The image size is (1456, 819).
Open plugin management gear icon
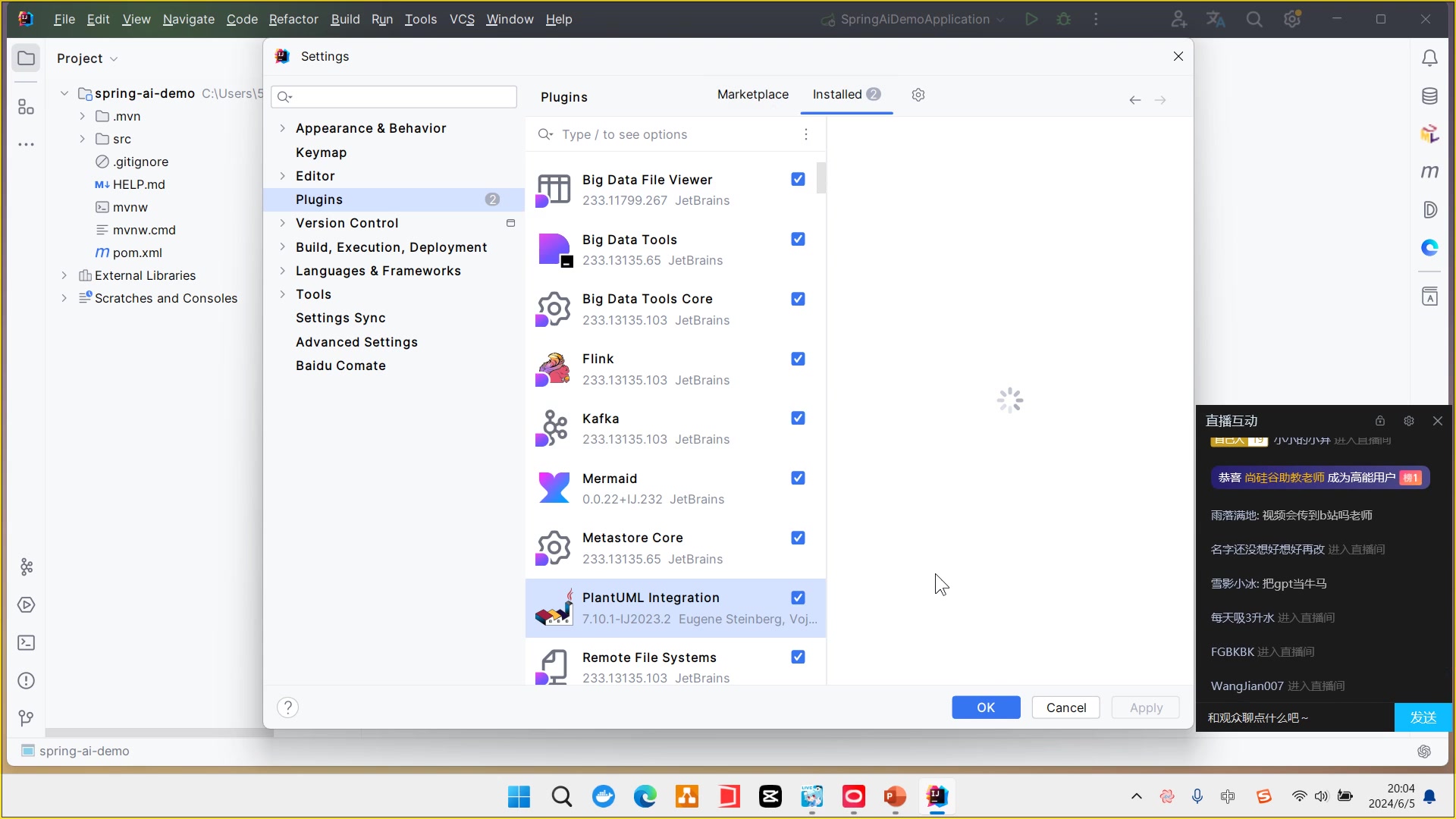(x=918, y=95)
